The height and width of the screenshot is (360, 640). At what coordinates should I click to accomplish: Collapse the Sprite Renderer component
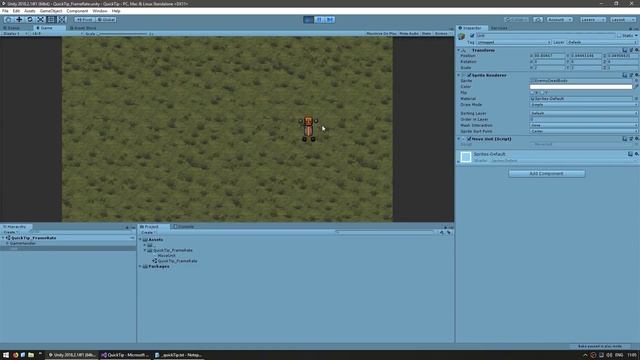click(x=458, y=76)
